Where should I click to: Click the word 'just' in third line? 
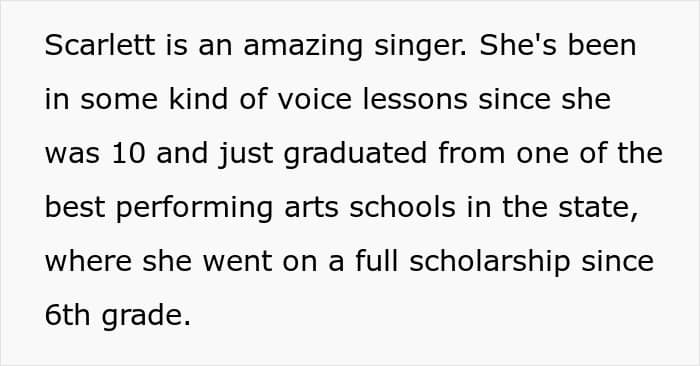[x=246, y=155]
